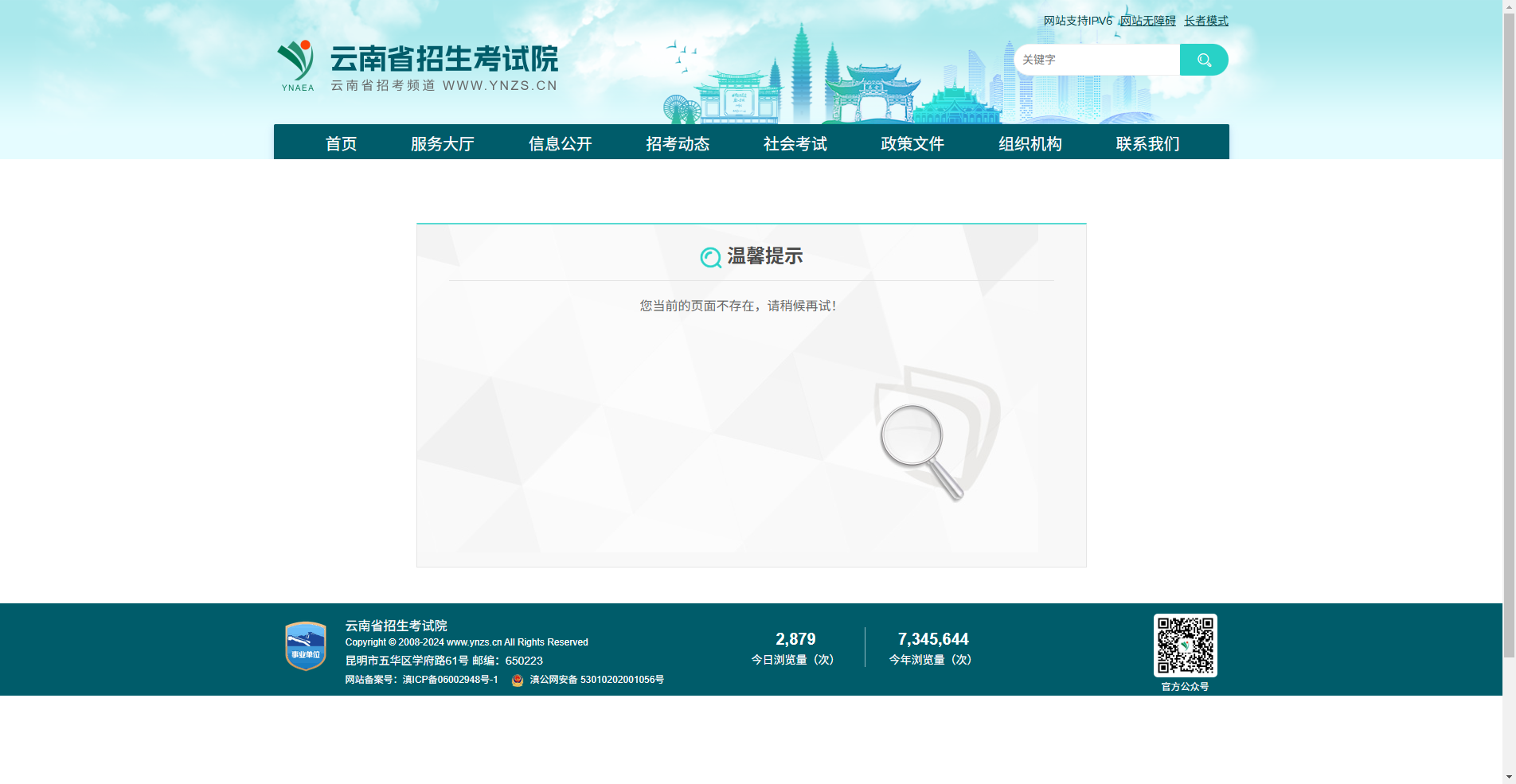Switch on 网站无障碍 accessibility mode
The image size is (1516, 784).
[1146, 20]
